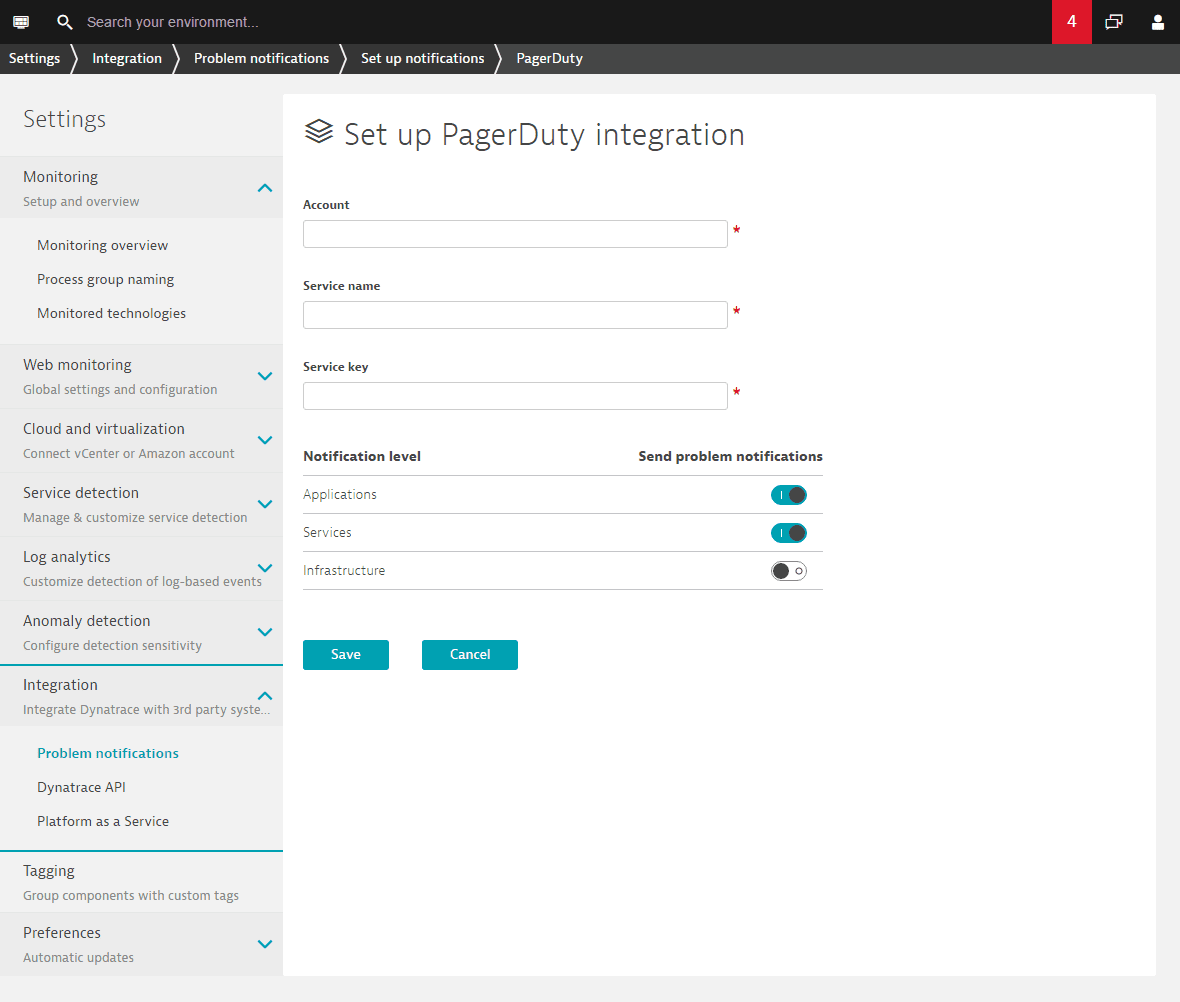Expand the Anomaly detection section
The height and width of the screenshot is (1002, 1180).
click(265, 632)
